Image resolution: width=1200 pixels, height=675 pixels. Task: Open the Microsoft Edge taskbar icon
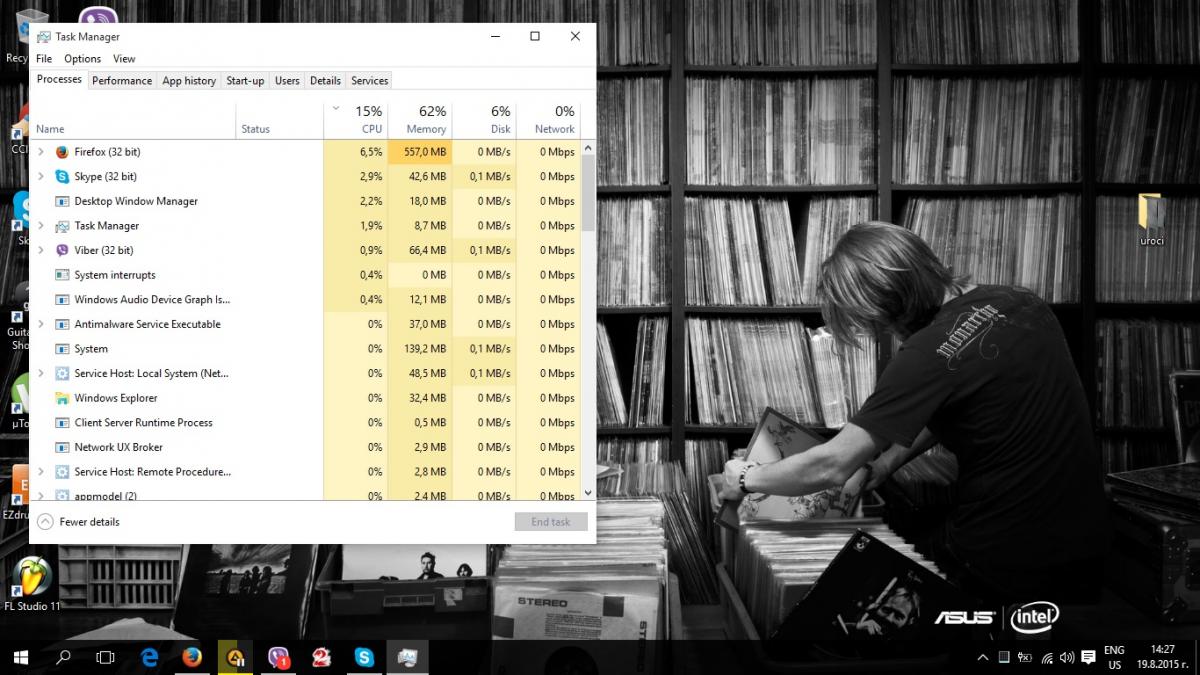pos(150,657)
